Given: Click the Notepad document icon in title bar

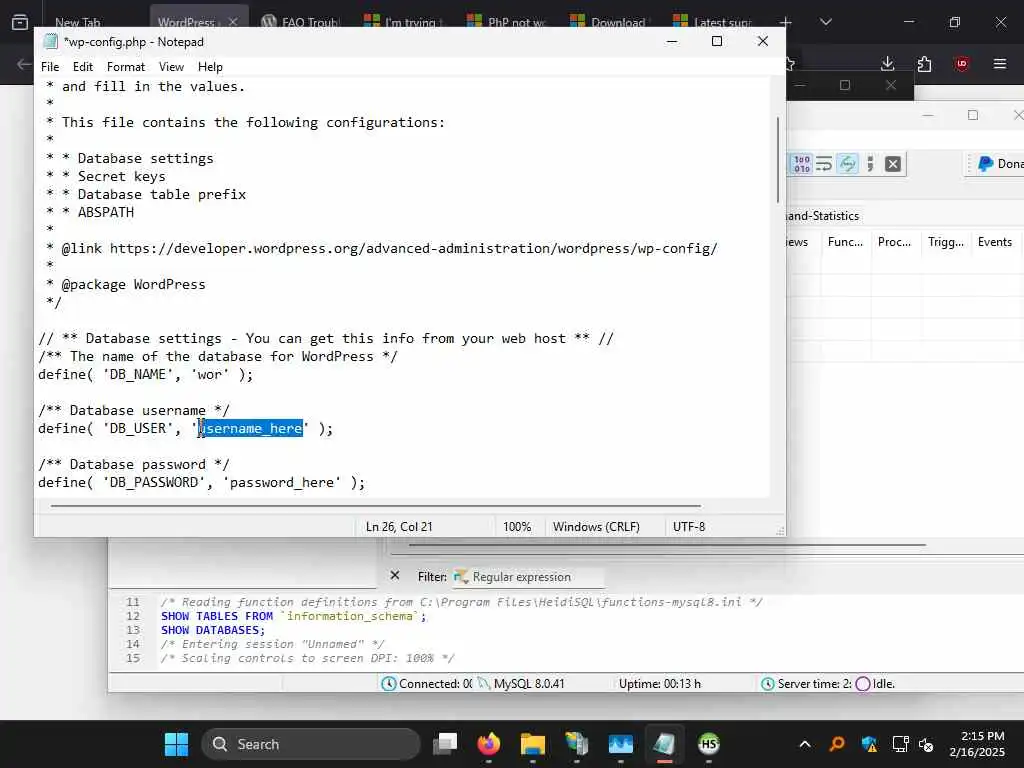Looking at the screenshot, I should coord(50,42).
